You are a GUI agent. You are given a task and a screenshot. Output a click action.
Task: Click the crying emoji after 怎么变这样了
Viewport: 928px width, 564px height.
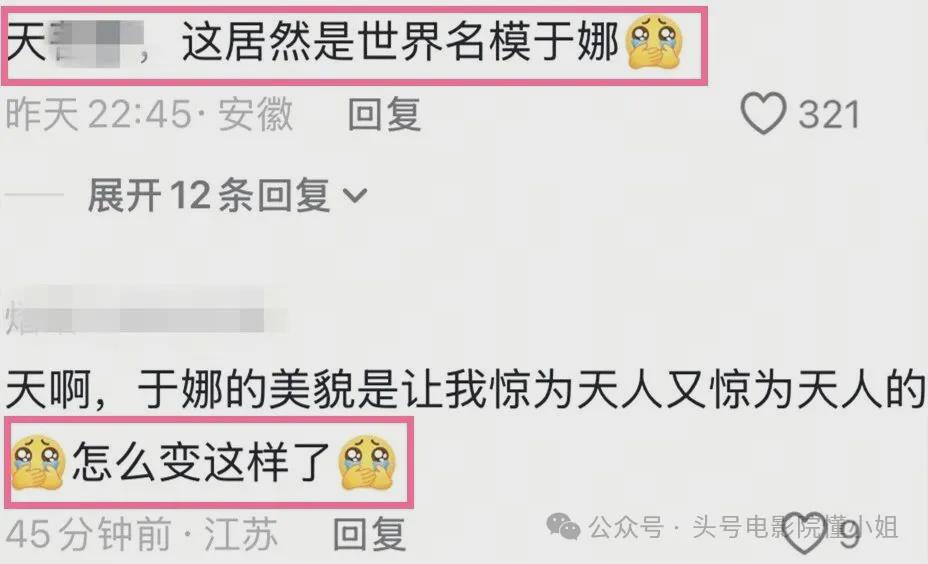[368, 462]
